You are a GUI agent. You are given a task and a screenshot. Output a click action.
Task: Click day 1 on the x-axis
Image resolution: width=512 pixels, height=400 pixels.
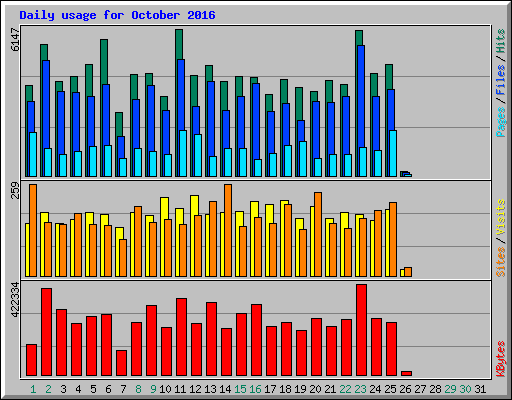pyautogui.click(x=33, y=389)
